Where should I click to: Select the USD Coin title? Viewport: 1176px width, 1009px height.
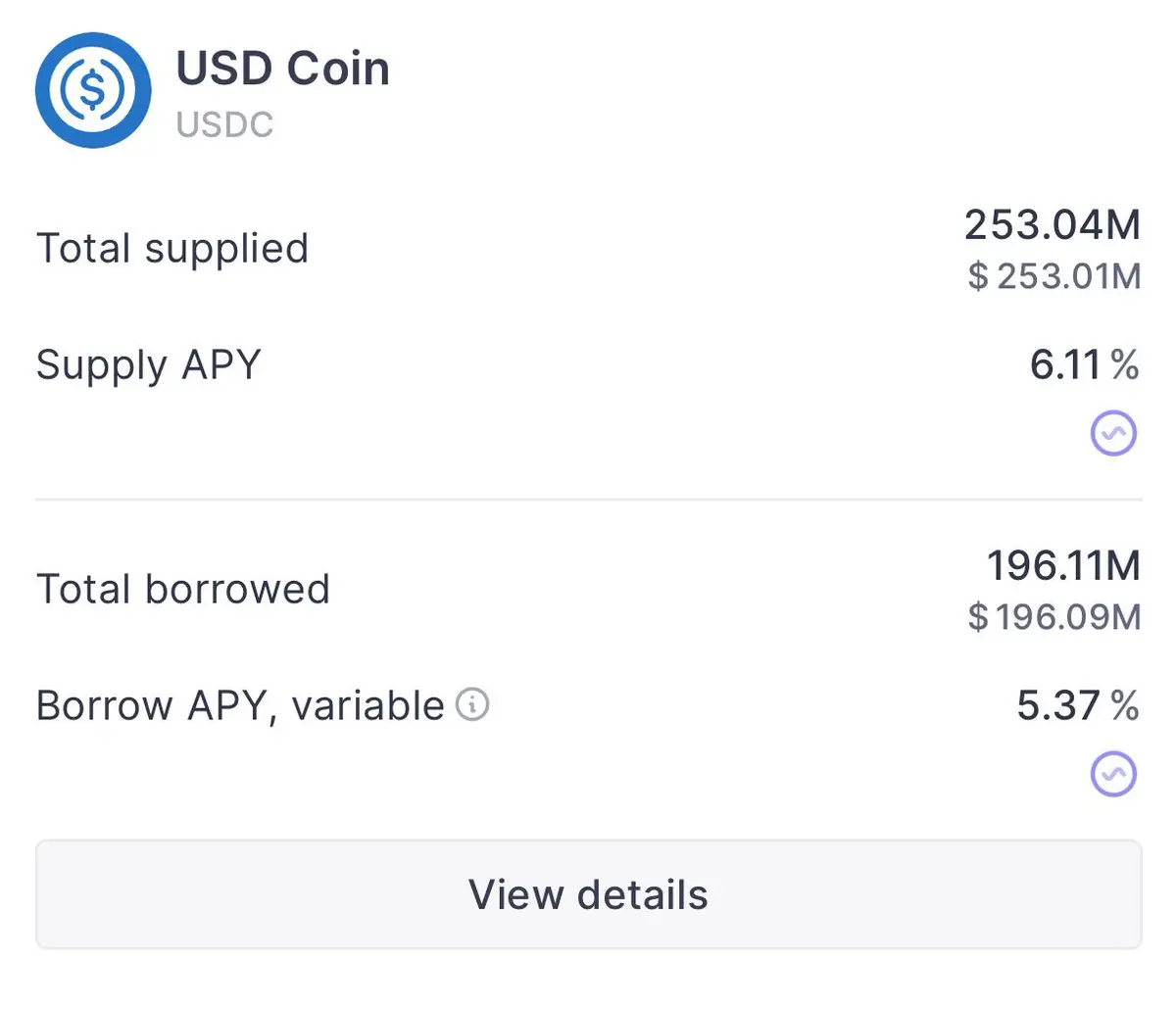pos(282,69)
